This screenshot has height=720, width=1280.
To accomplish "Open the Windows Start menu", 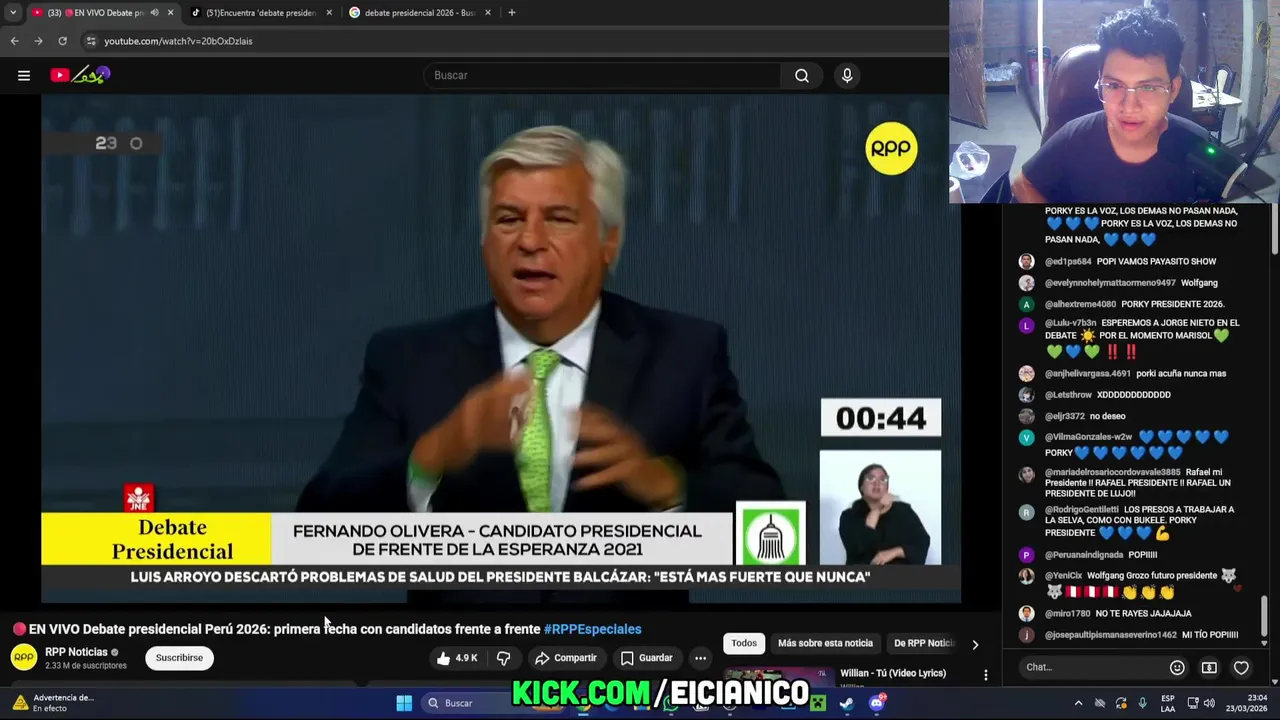I will point(404,703).
